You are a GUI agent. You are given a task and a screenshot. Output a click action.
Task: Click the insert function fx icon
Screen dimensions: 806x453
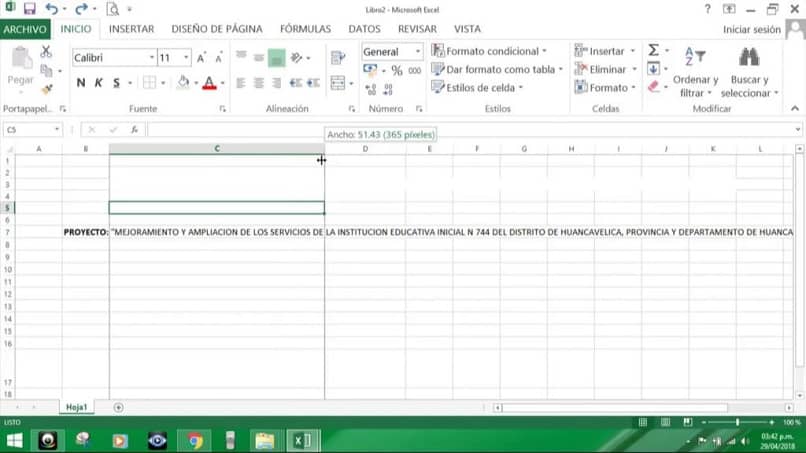[x=134, y=130]
